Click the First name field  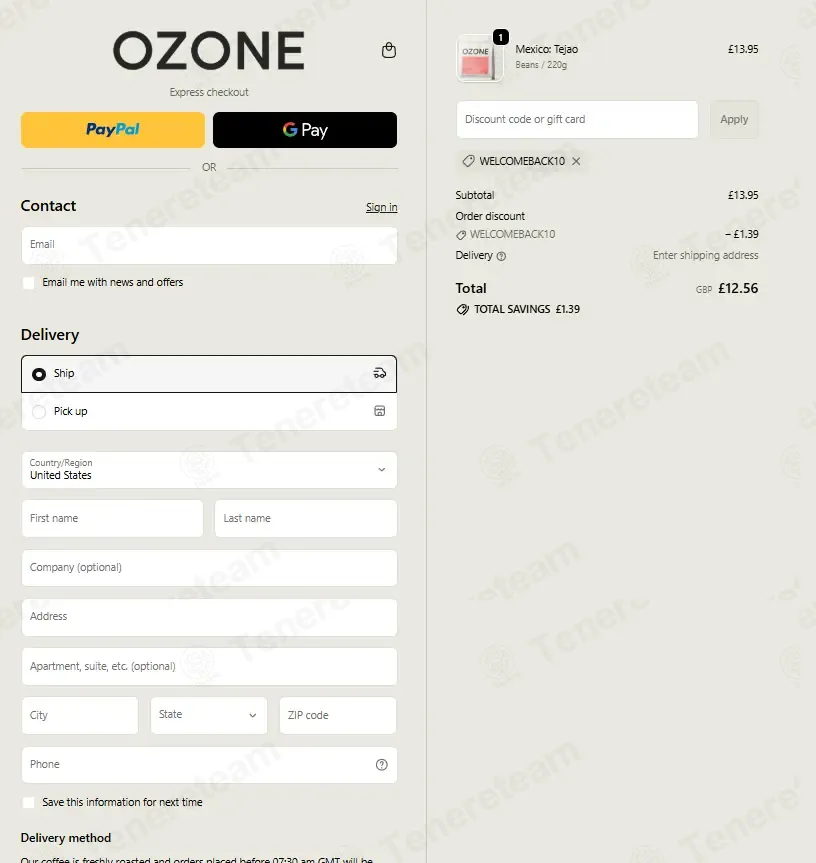(112, 518)
